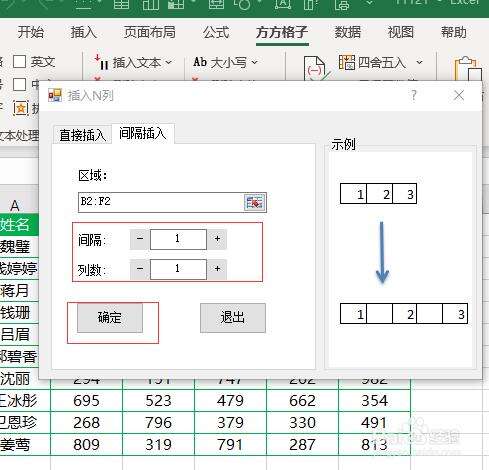Close the 插入N列 dialog
489x470 pixels.
(459, 95)
